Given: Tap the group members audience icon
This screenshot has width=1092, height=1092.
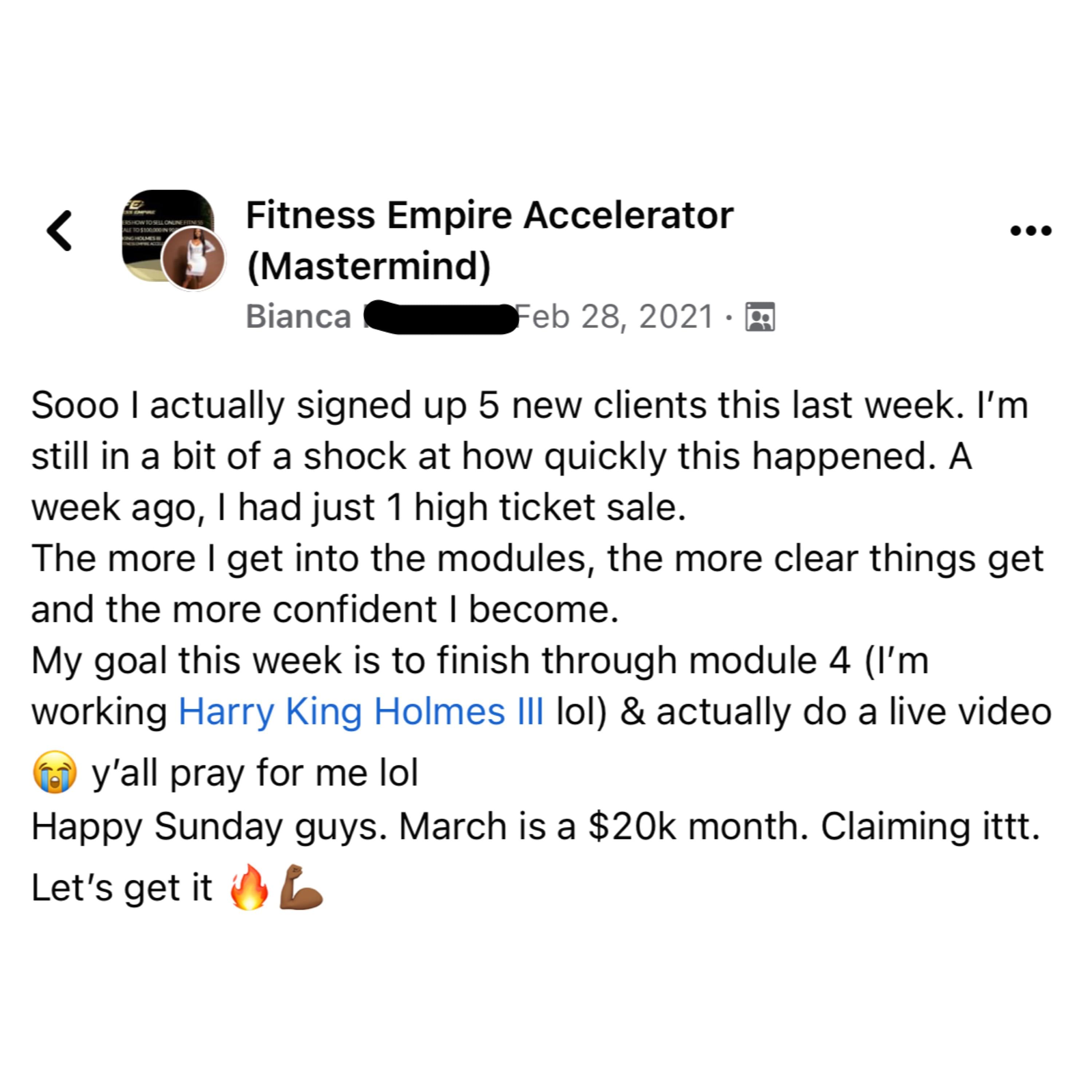Looking at the screenshot, I should pos(760,317).
